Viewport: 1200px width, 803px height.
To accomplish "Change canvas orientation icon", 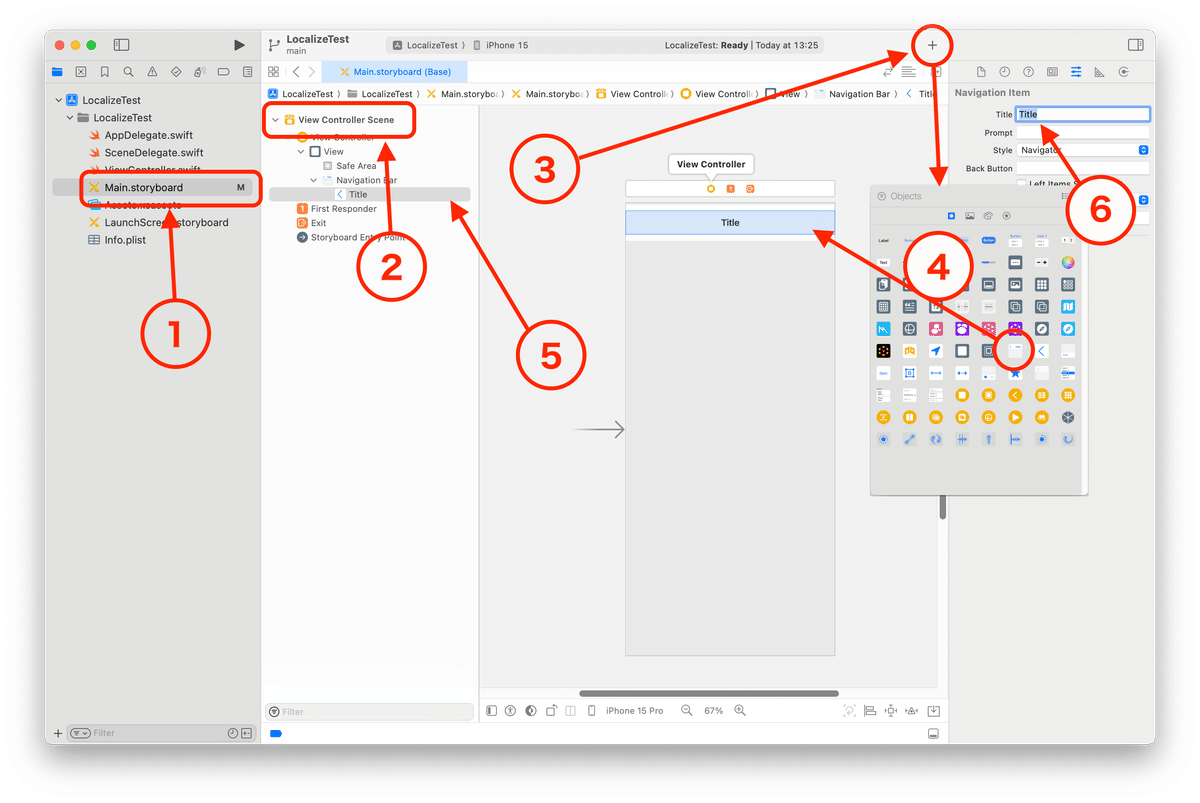I will (x=550, y=711).
